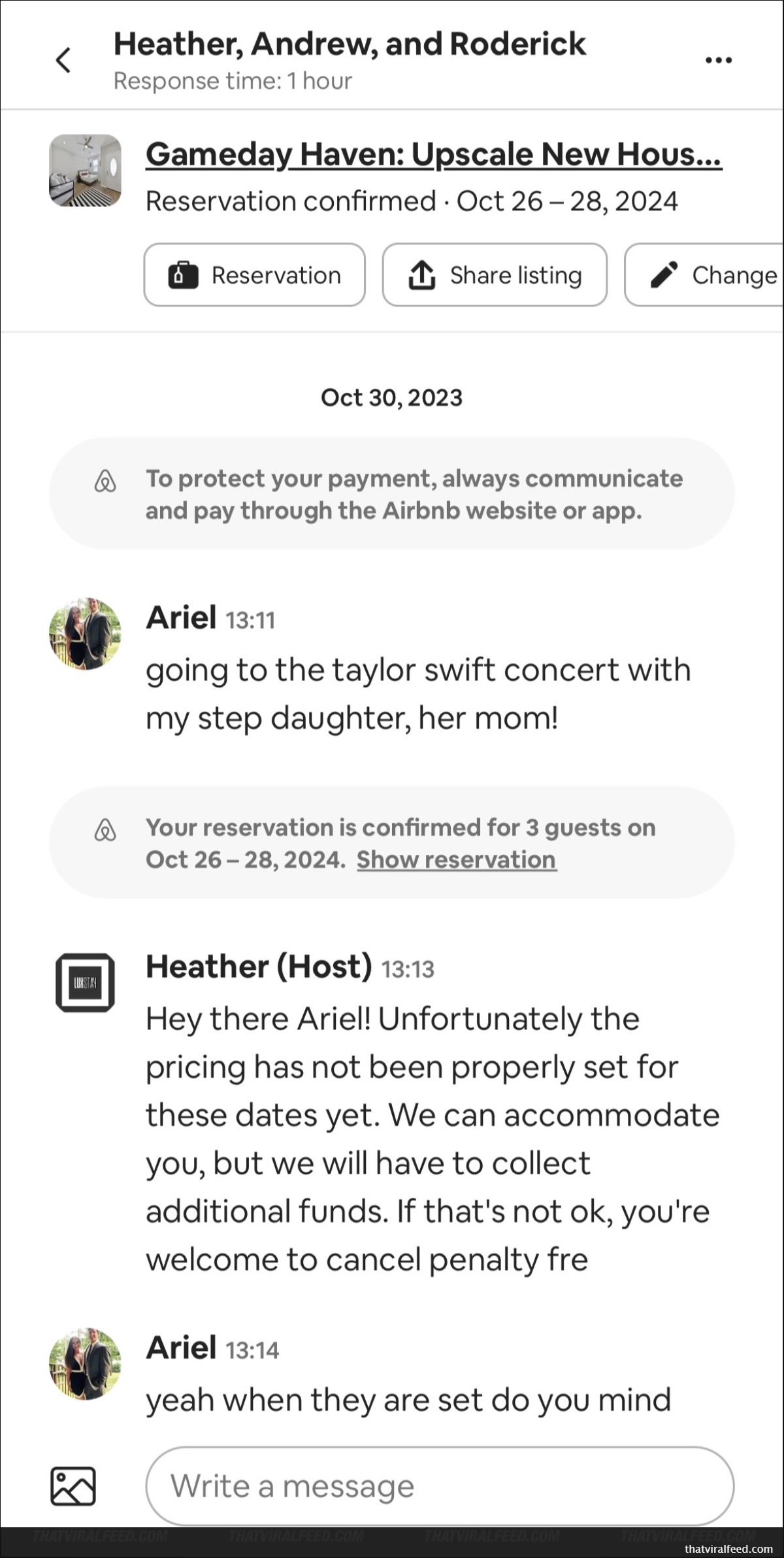784x1558 pixels.
Task: Tap the listing room thumbnail photo
Action: pyautogui.click(x=85, y=171)
